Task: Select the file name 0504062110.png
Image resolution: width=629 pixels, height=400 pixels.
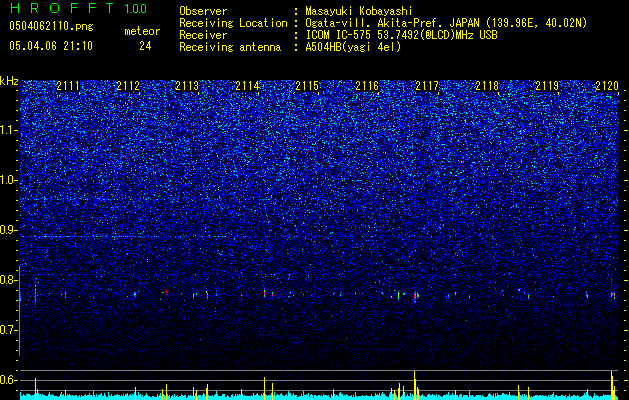Action: (x=51, y=26)
